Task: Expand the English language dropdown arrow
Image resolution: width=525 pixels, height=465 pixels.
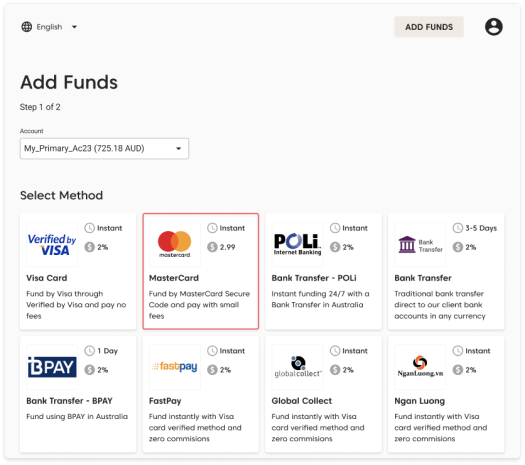Action: point(74,27)
